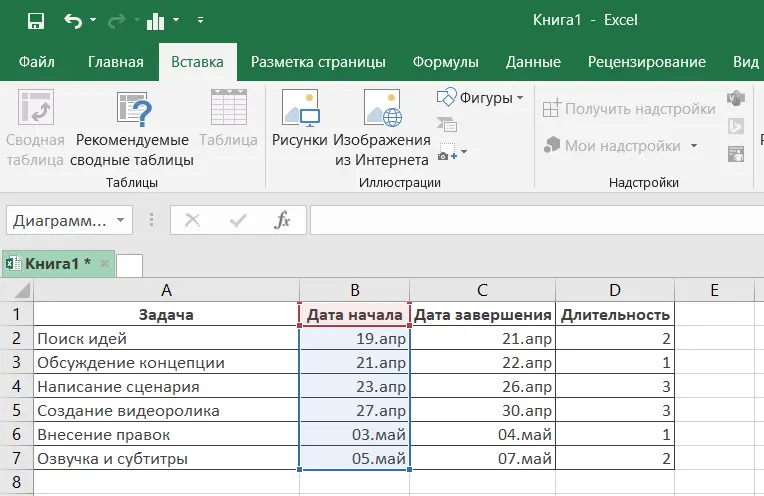Open the Name Box dropdown arrow

pyautogui.click(x=121, y=220)
